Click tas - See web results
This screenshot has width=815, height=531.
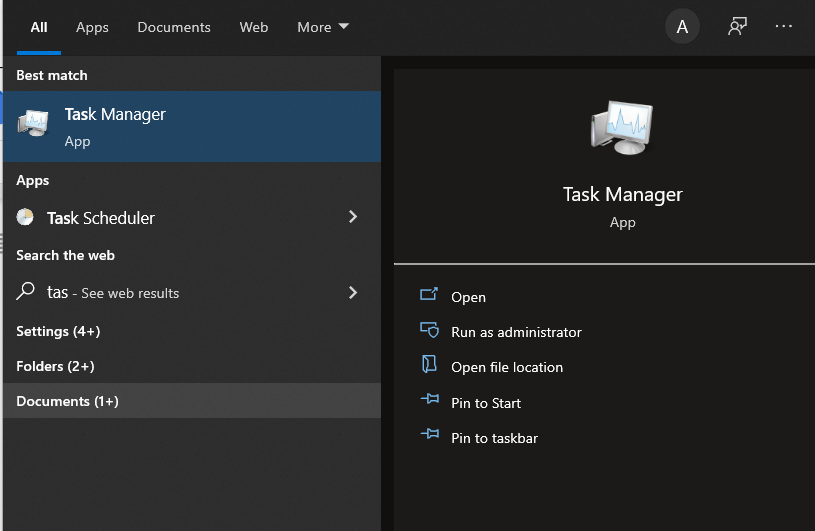tap(113, 293)
